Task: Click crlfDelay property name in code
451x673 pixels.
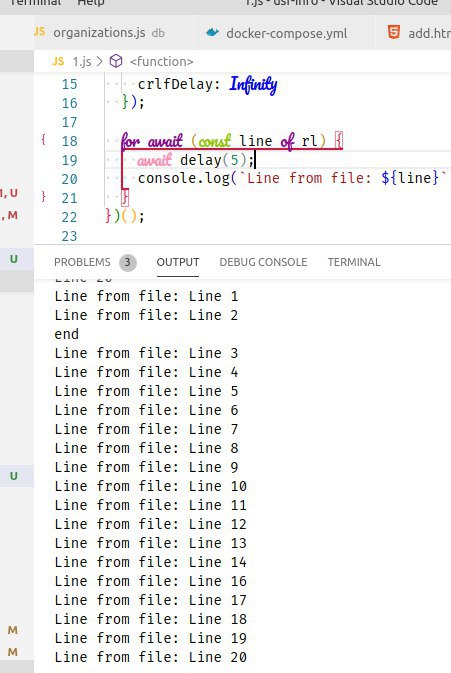Action: [176, 84]
